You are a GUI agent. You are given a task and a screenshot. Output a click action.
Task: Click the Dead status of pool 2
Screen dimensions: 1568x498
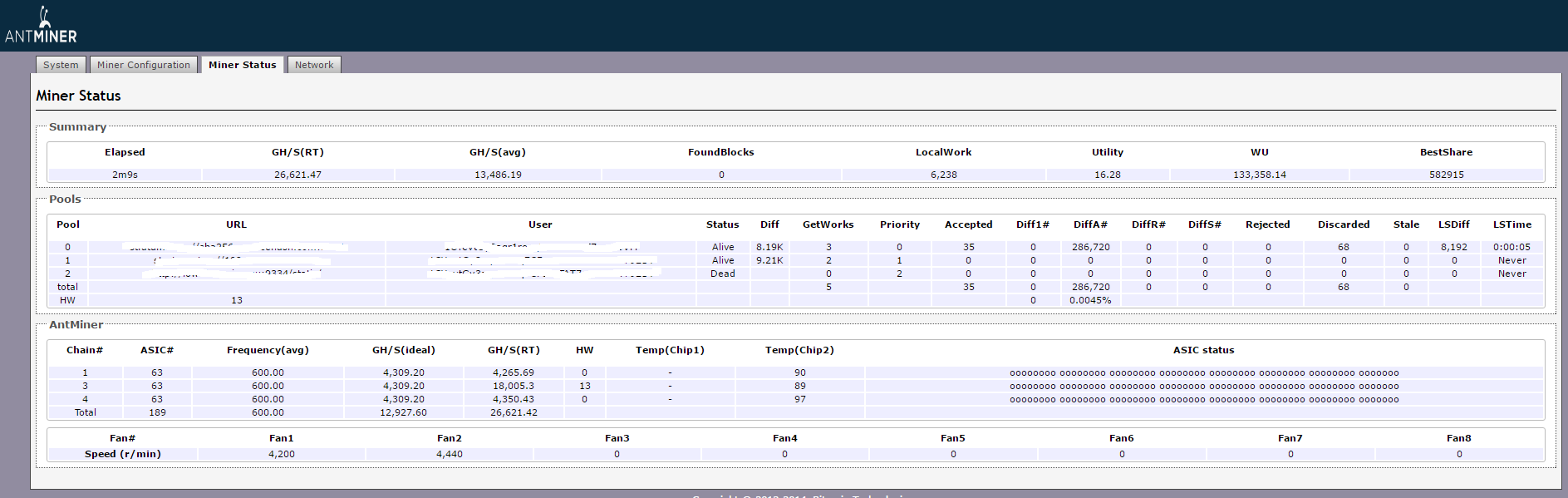(x=722, y=274)
